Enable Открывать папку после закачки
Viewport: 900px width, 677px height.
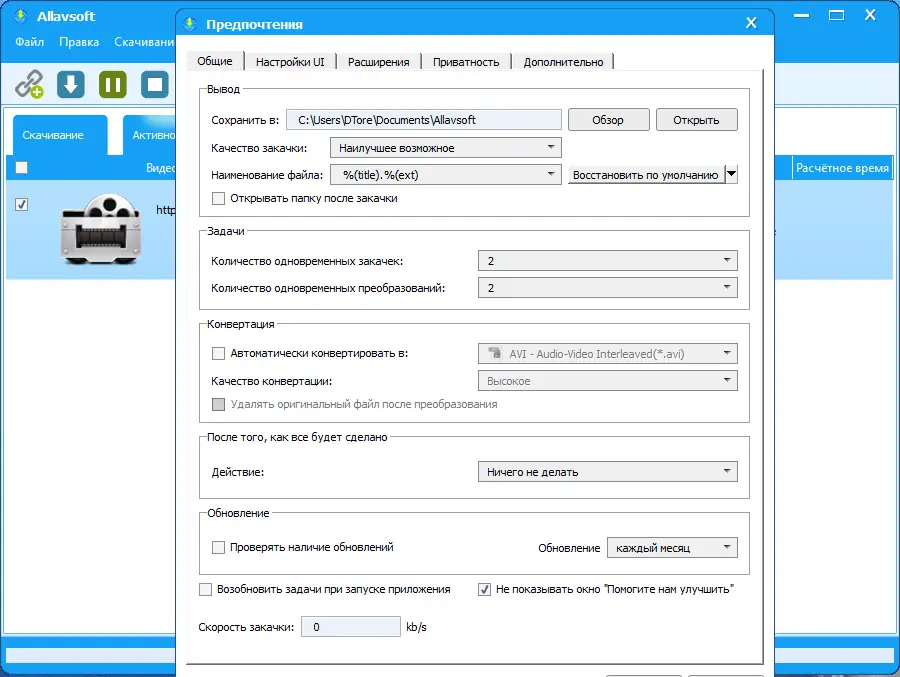click(217, 199)
